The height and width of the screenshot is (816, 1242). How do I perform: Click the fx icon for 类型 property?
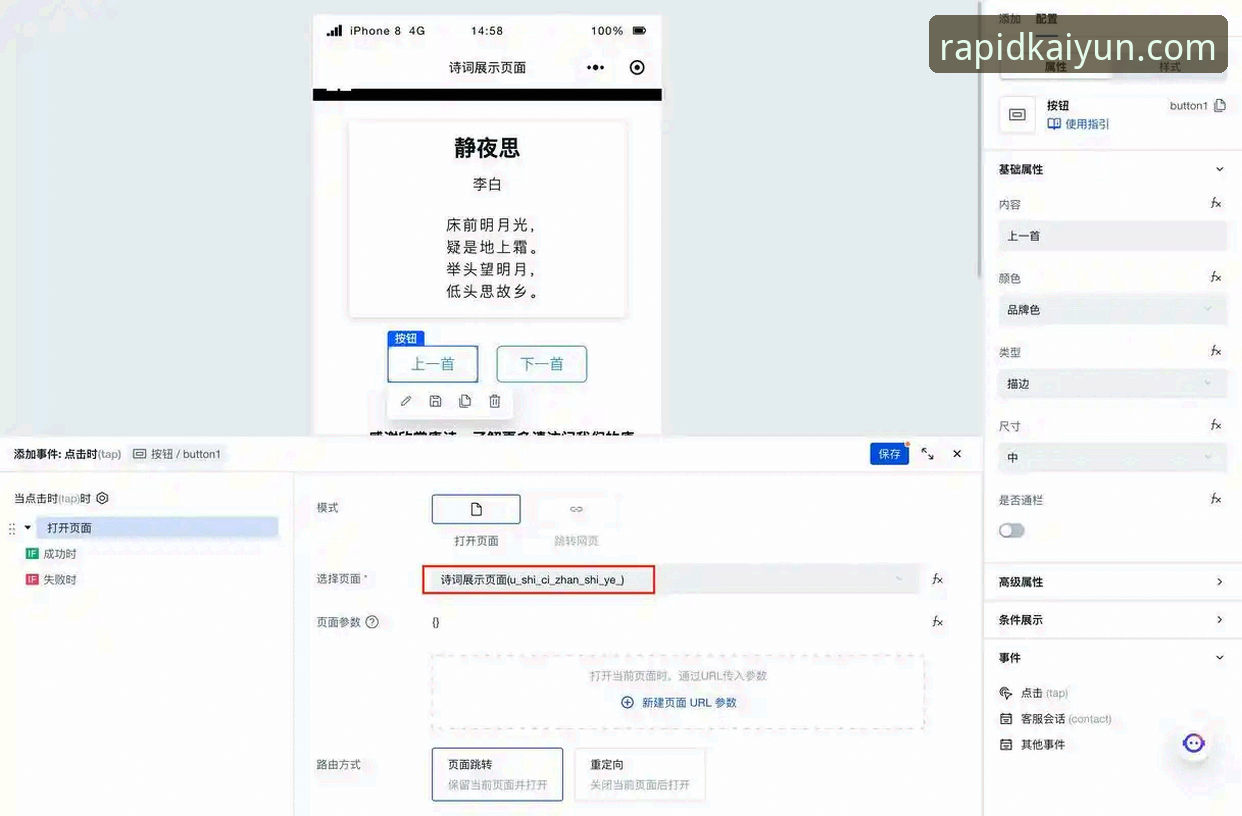tap(1216, 351)
